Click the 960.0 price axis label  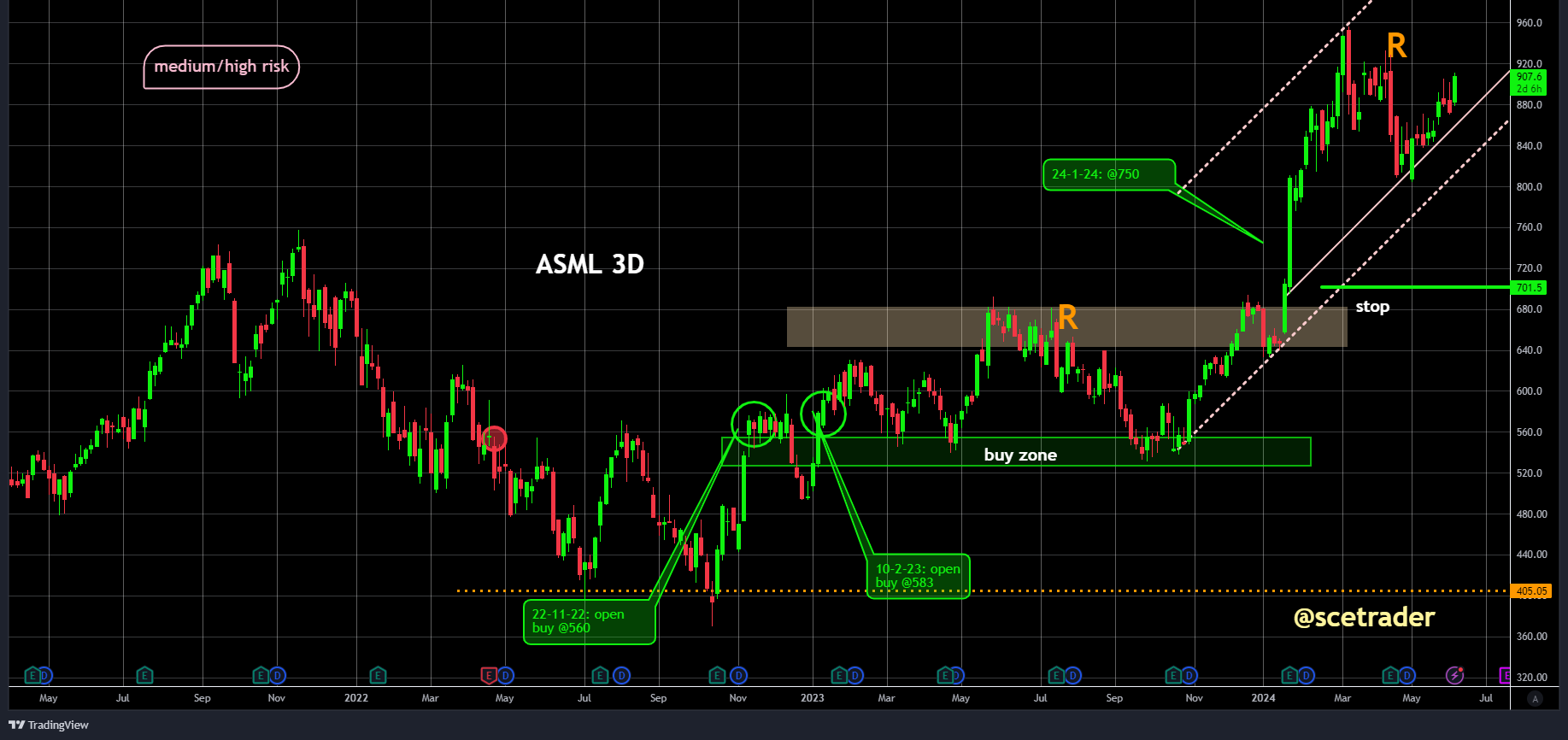[1530, 23]
